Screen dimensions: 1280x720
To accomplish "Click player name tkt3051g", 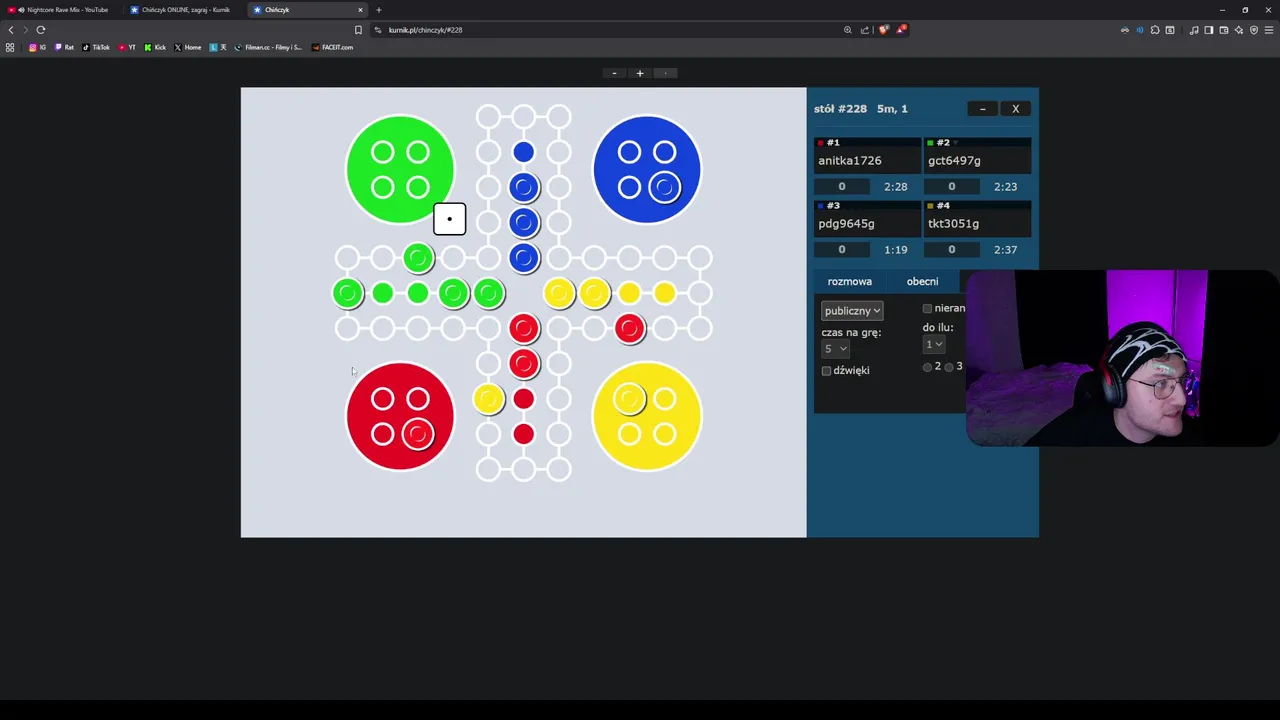I will point(953,224).
